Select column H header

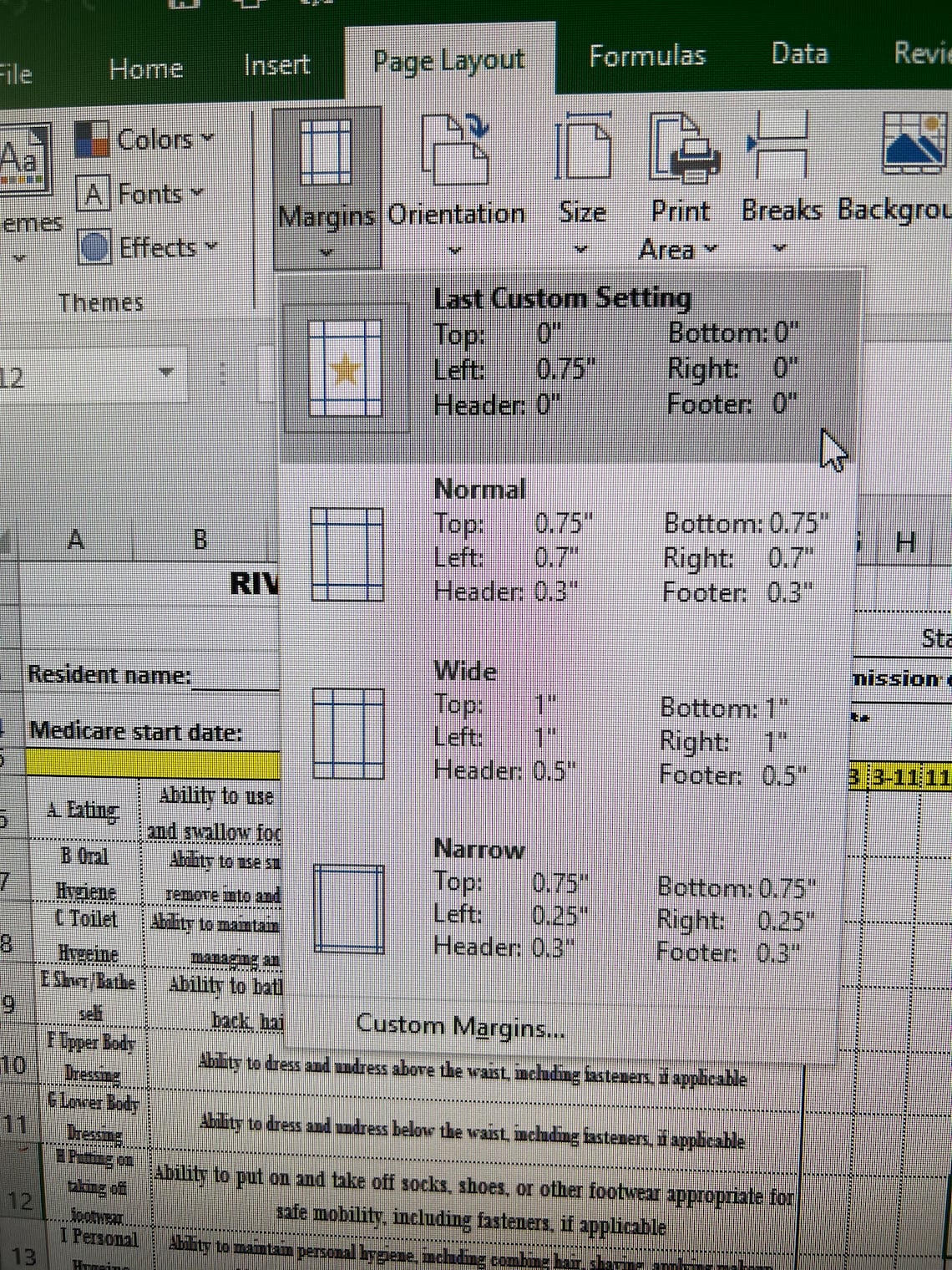905,543
